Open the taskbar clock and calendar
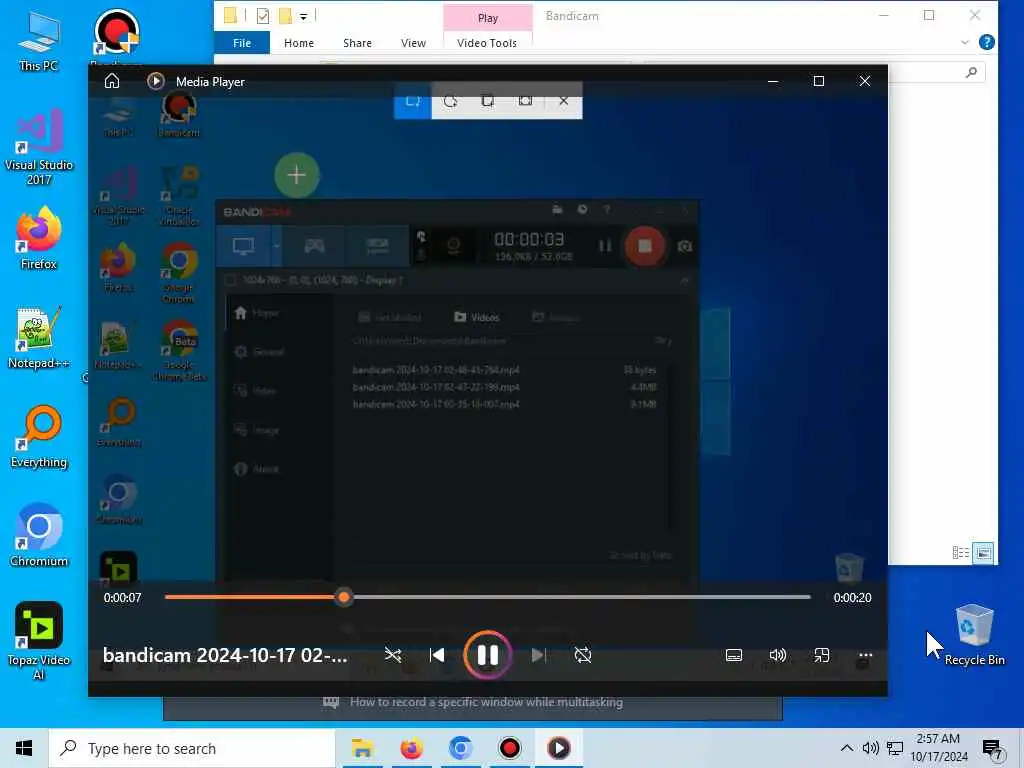This screenshot has width=1024, height=768. click(939, 748)
